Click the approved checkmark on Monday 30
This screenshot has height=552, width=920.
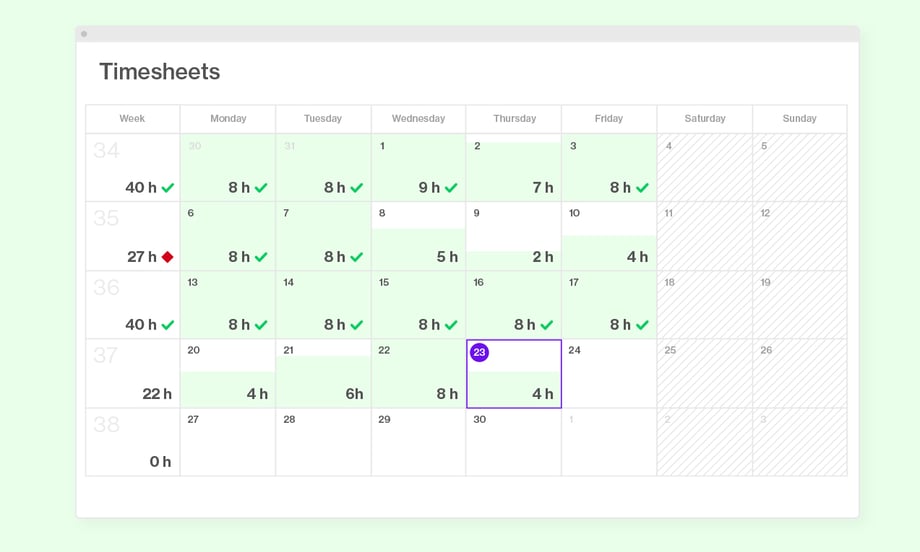click(x=261, y=188)
